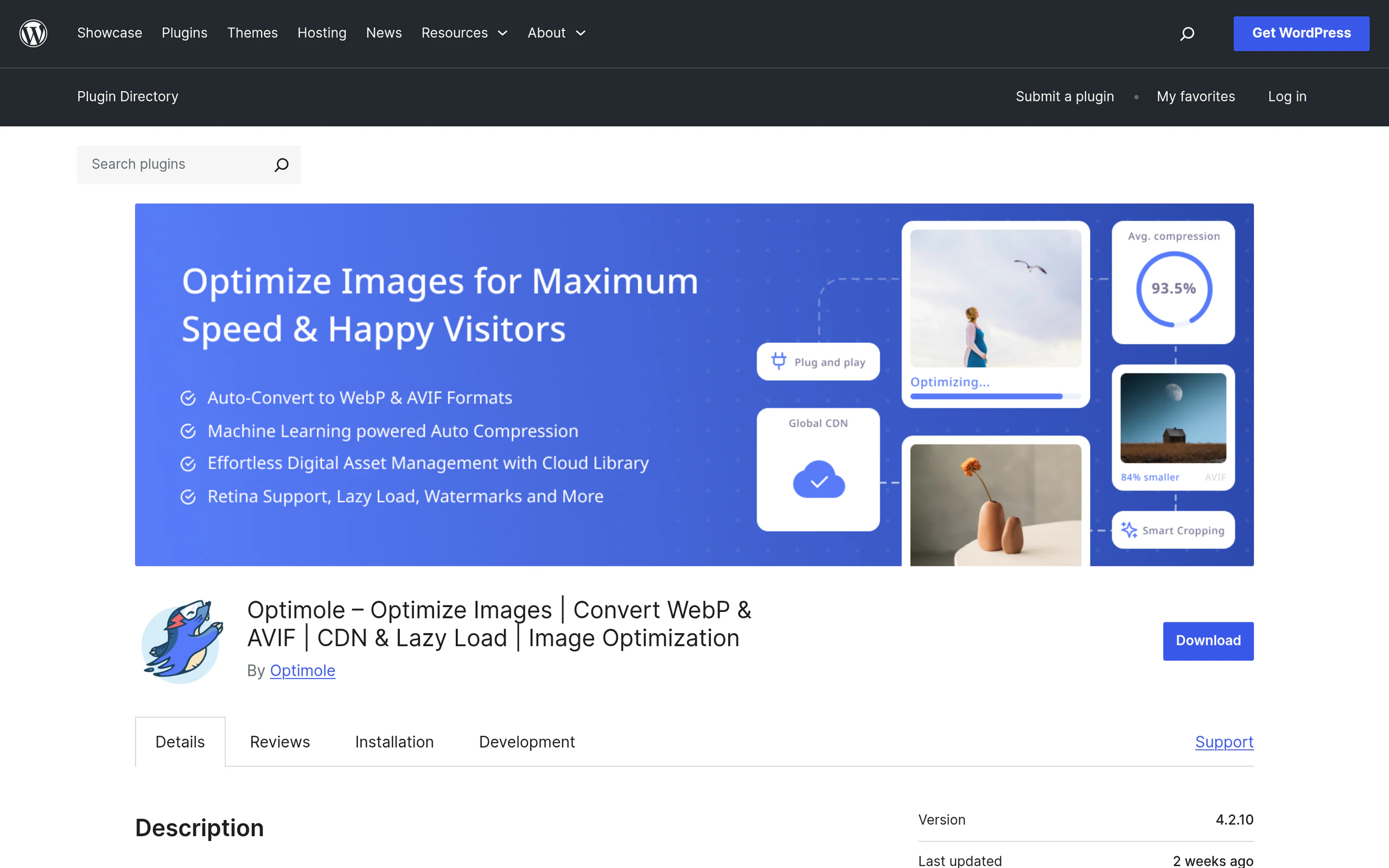Viewport: 1389px width, 868px height.
Task: Click the plugin title text
Action: [x=499, y=624]
